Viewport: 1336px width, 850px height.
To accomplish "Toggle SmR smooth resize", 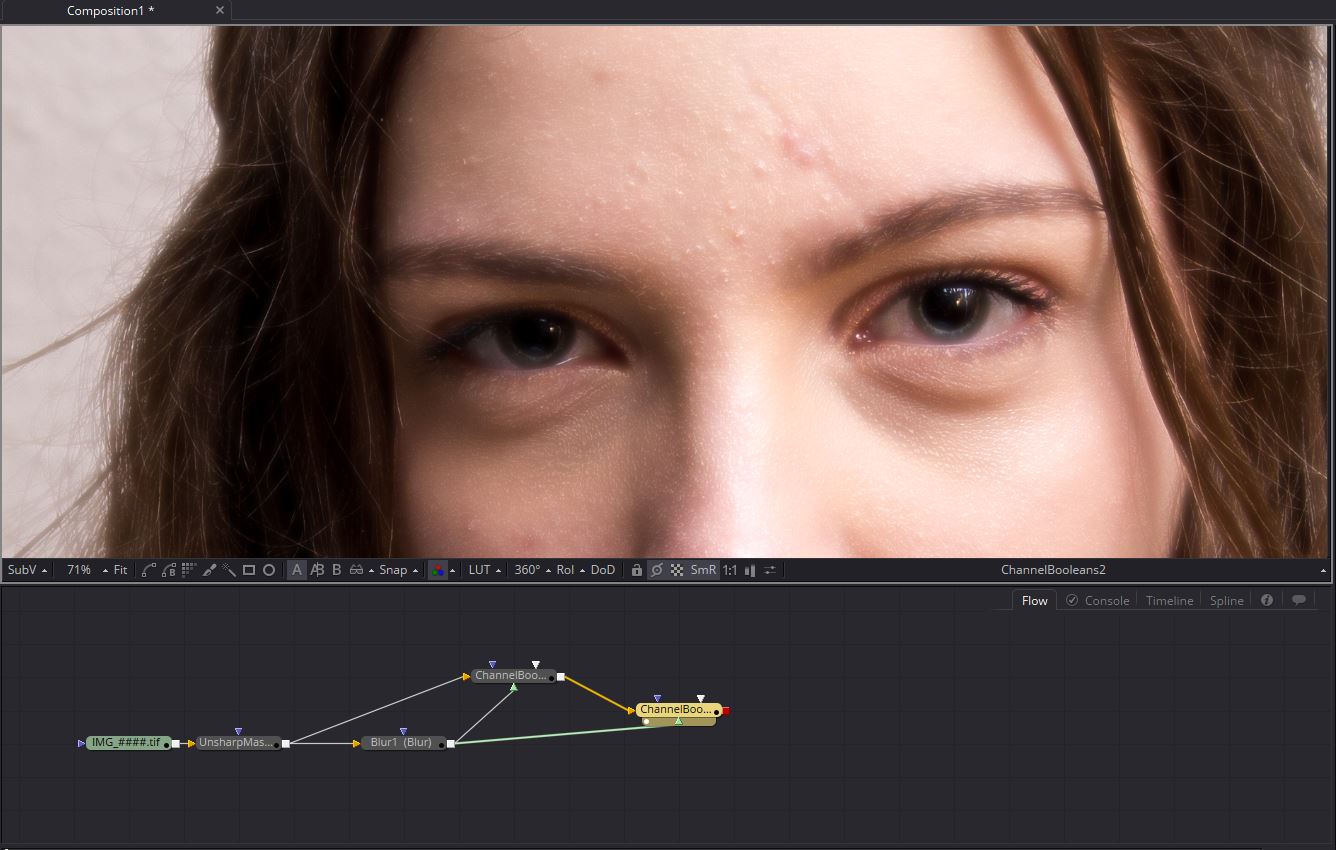I will [703, 570].
